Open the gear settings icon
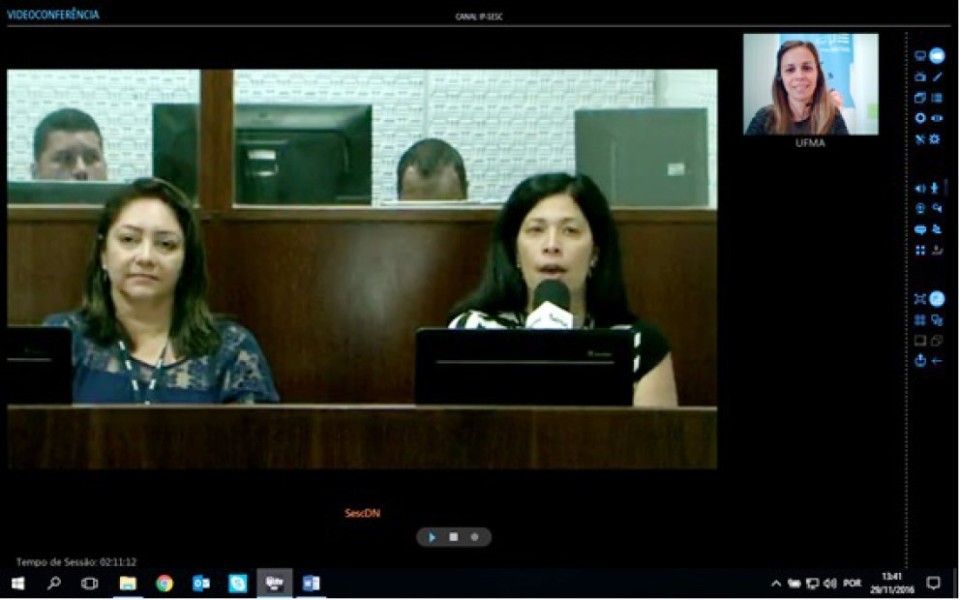 [x=935, y=139]
